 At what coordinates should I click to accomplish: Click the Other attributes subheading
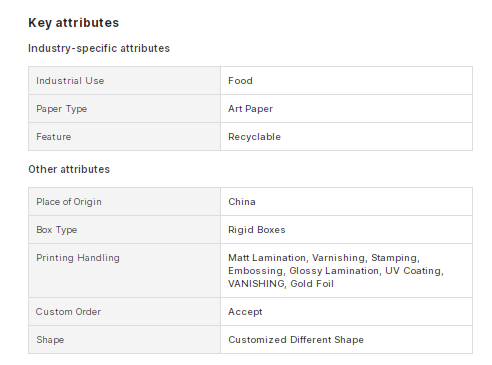(69, 169)
